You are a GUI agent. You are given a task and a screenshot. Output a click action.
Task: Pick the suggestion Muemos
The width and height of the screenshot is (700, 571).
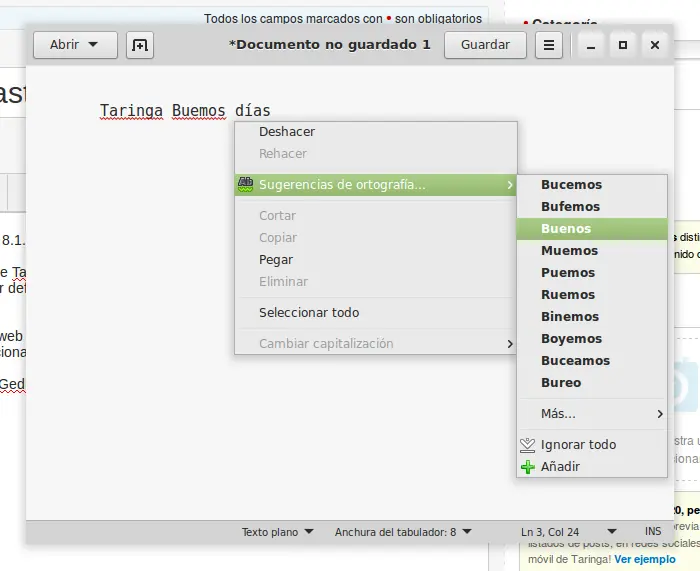click(592, 251)
